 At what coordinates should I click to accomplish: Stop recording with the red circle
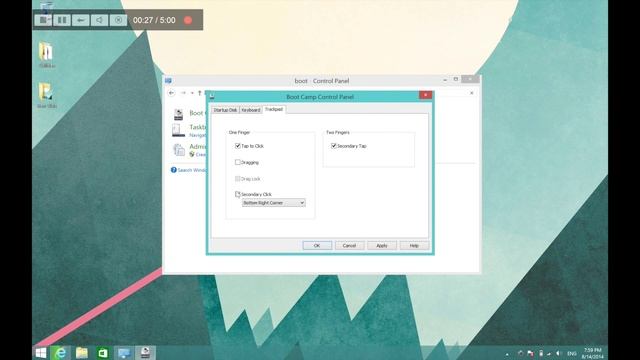coord(188,20)
